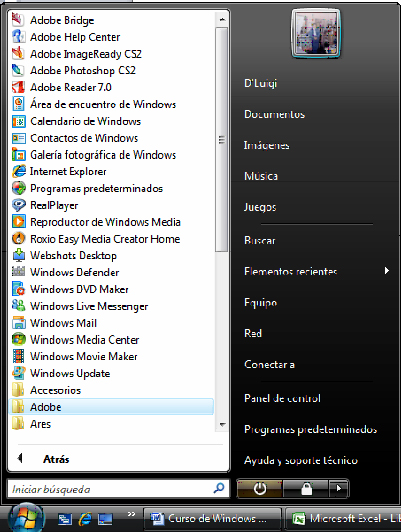Click the Windows Update icon
The width and height of the screenshot is (401, 532).
pyautogui.click(x=18, y=373)
